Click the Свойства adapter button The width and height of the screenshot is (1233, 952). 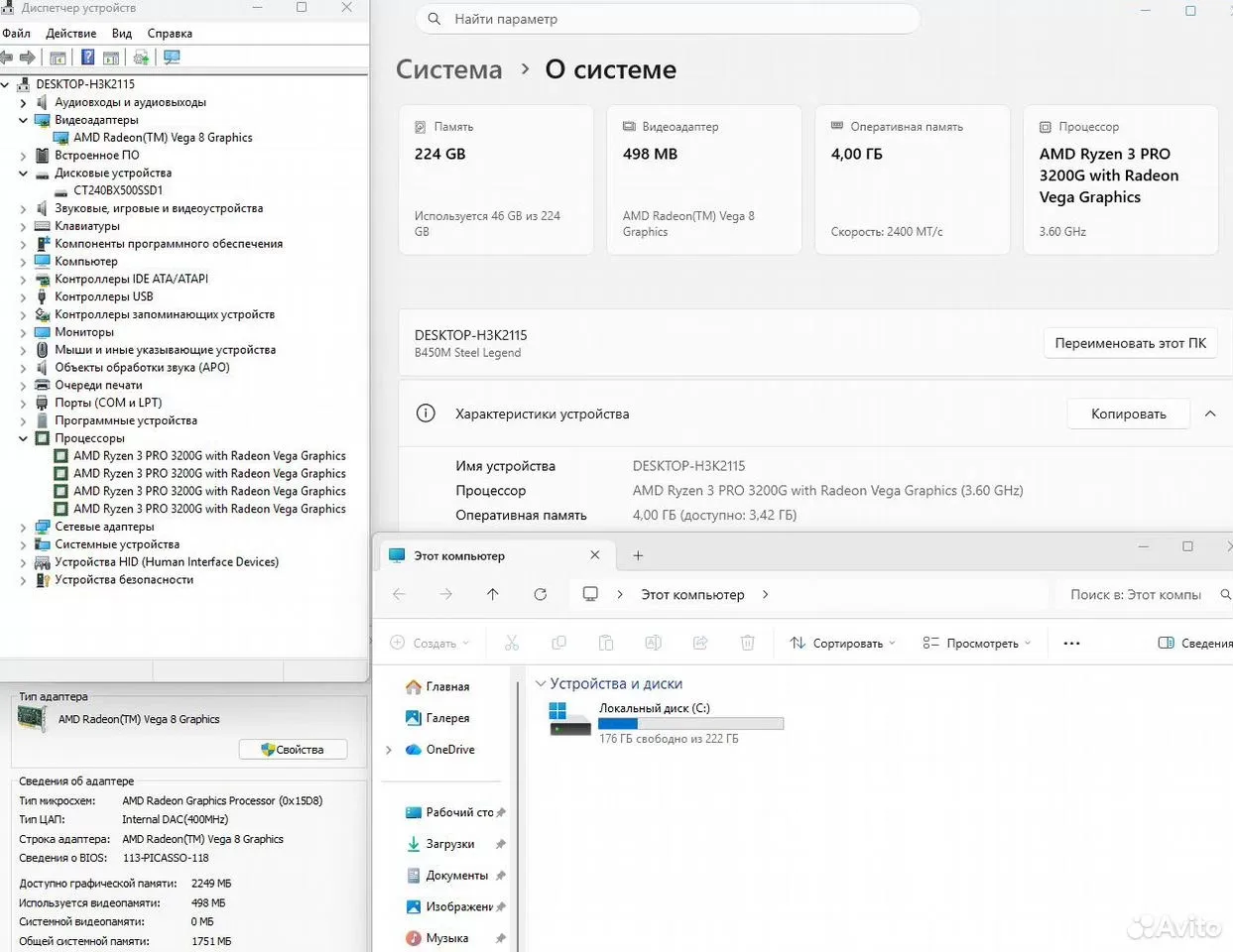(293, 750)
